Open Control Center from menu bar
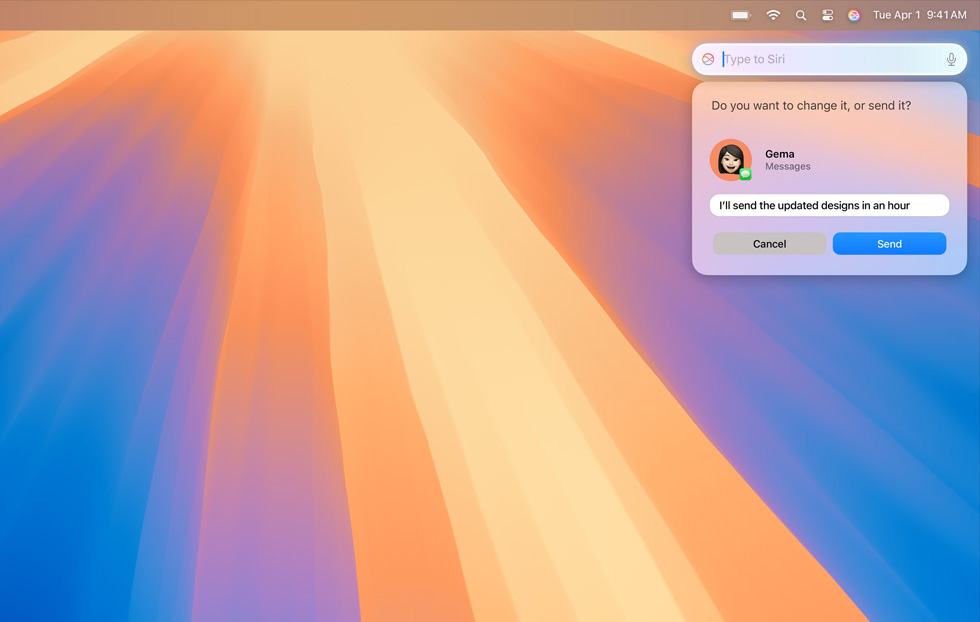The image size is (980, 622). pyautogui.click(x=827, y=15)
